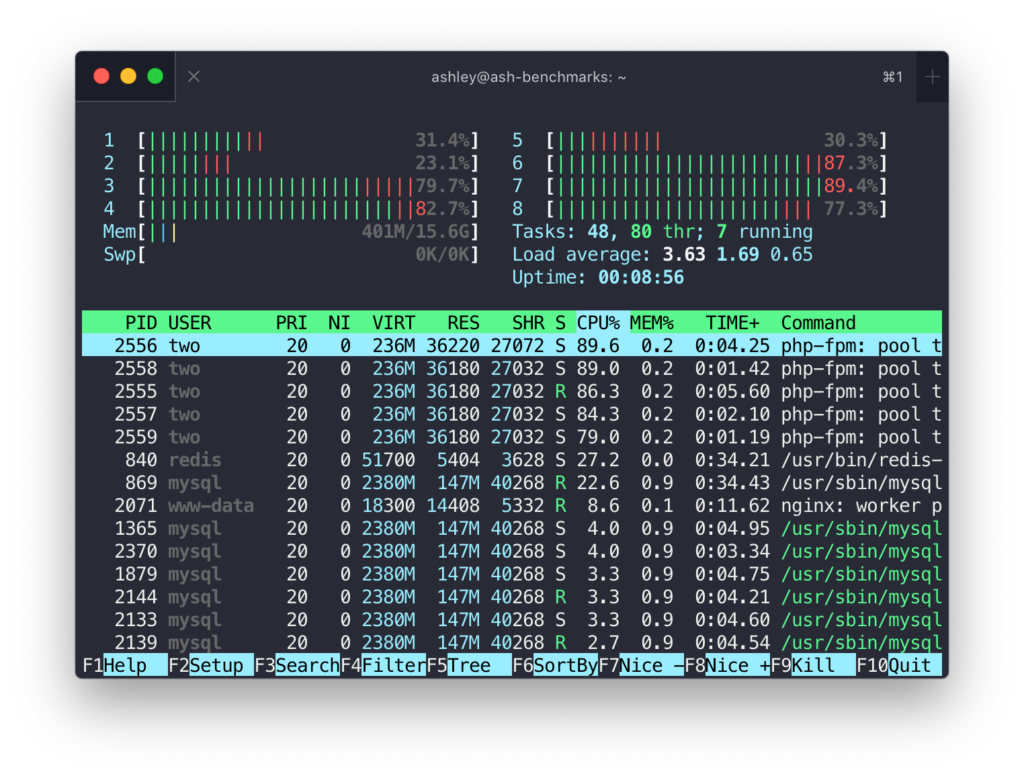Kill the selected process with F9Kill
1024x778 pixels.
(802, 664)
